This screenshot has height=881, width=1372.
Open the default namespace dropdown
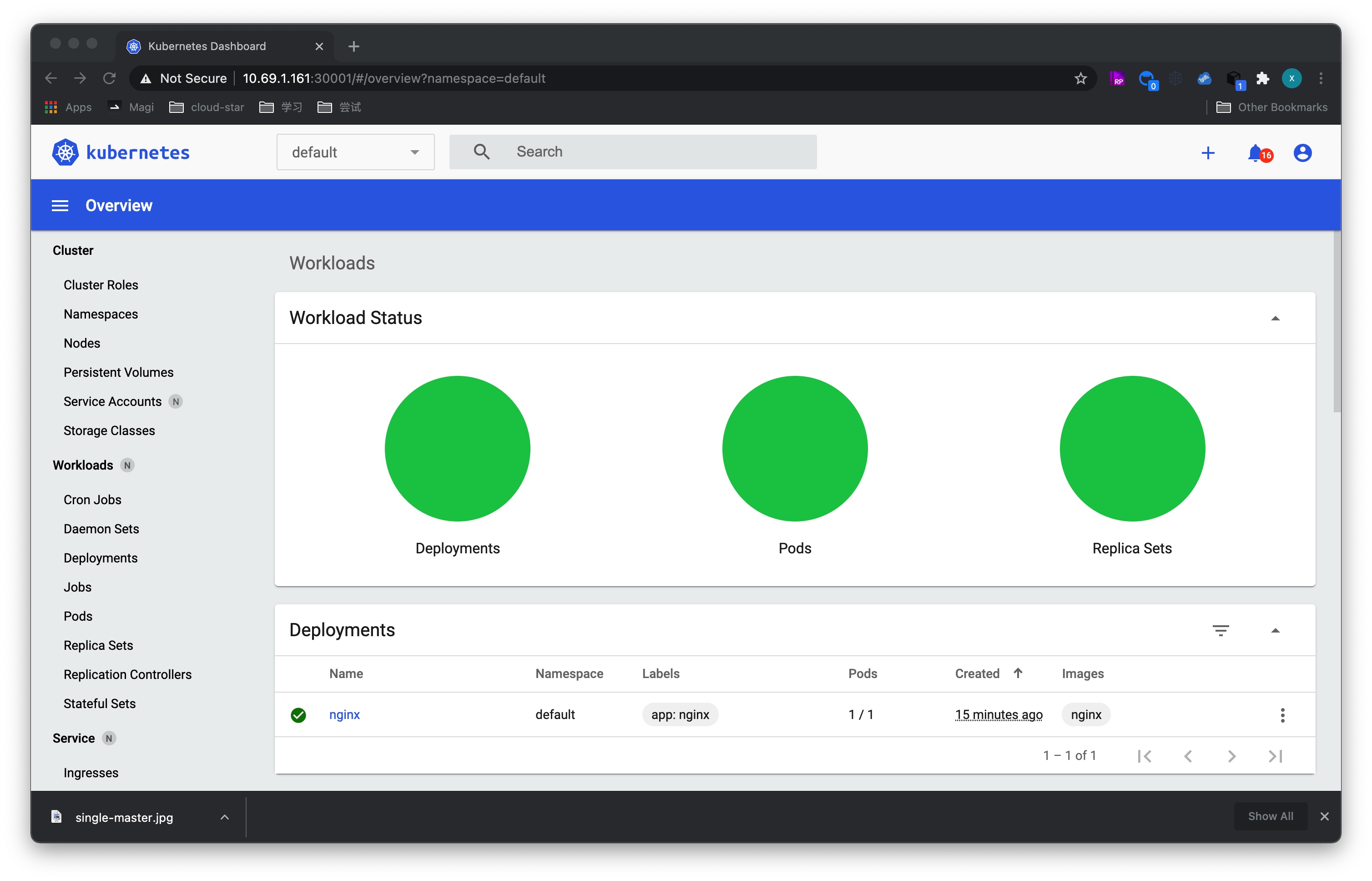coord(355,152)
